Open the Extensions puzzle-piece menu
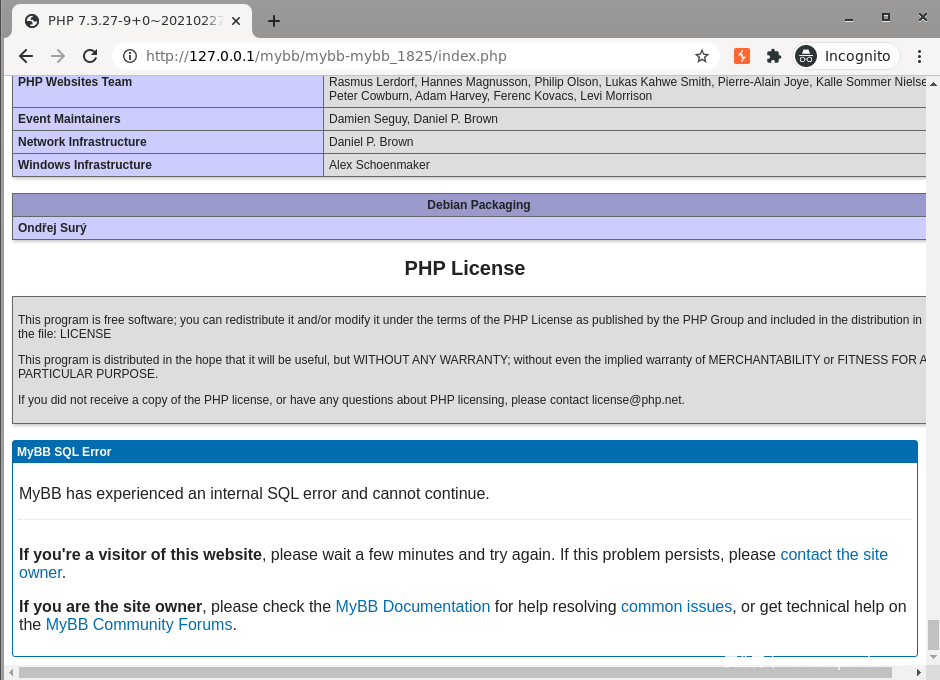This screenshot has width=940, height=680. 773,56
